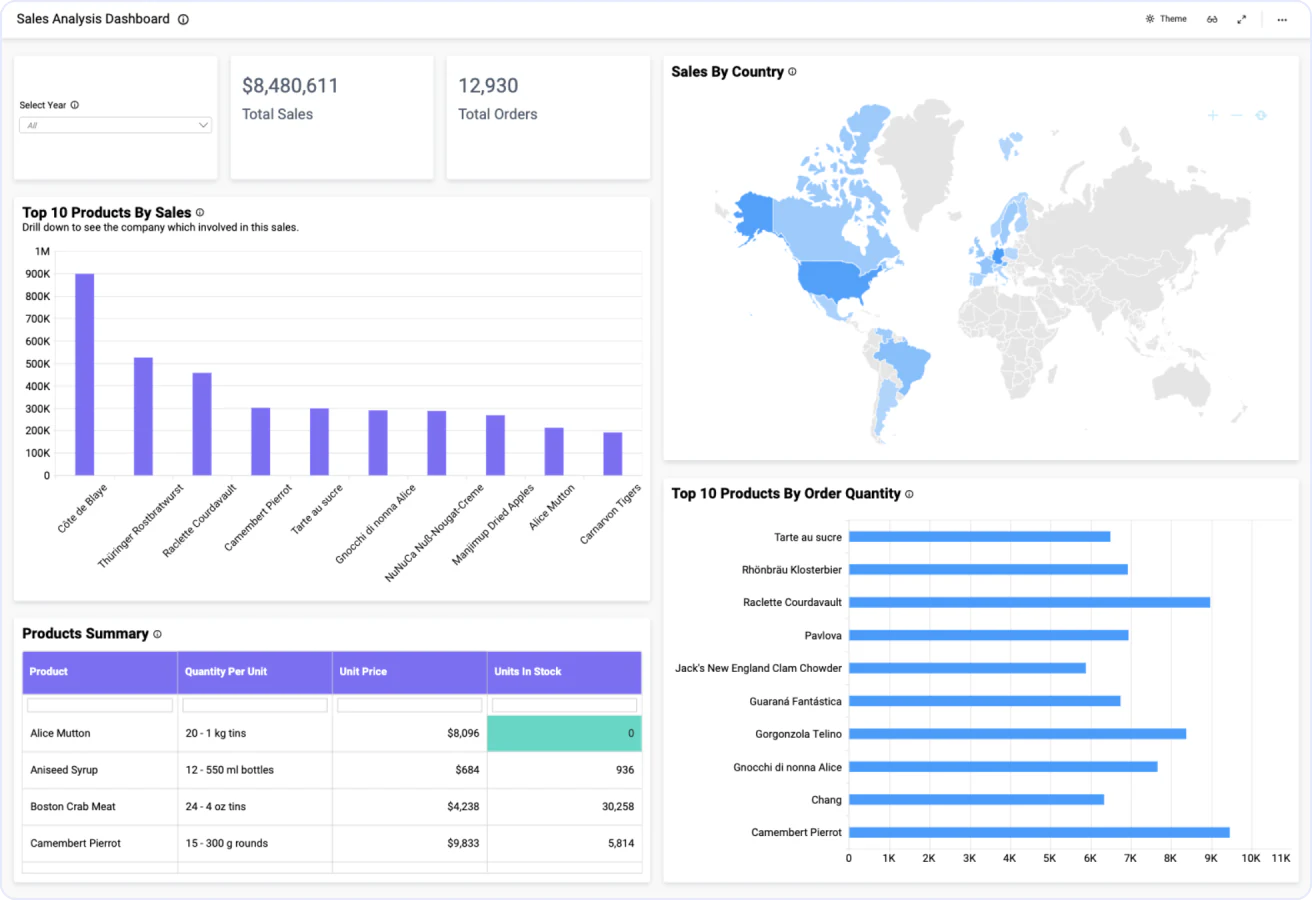Open the Theme switcher
Screen dimensions: 1312x900
coord(1166,19)
